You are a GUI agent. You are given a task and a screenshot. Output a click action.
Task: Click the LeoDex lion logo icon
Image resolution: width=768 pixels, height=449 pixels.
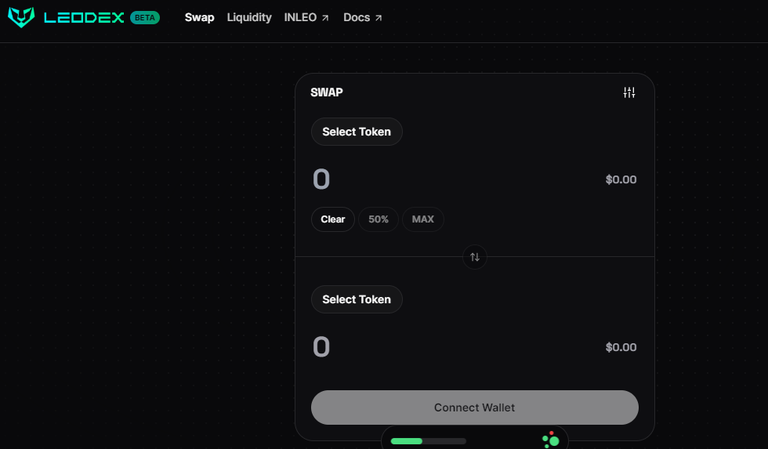click(x=21, y=17)
